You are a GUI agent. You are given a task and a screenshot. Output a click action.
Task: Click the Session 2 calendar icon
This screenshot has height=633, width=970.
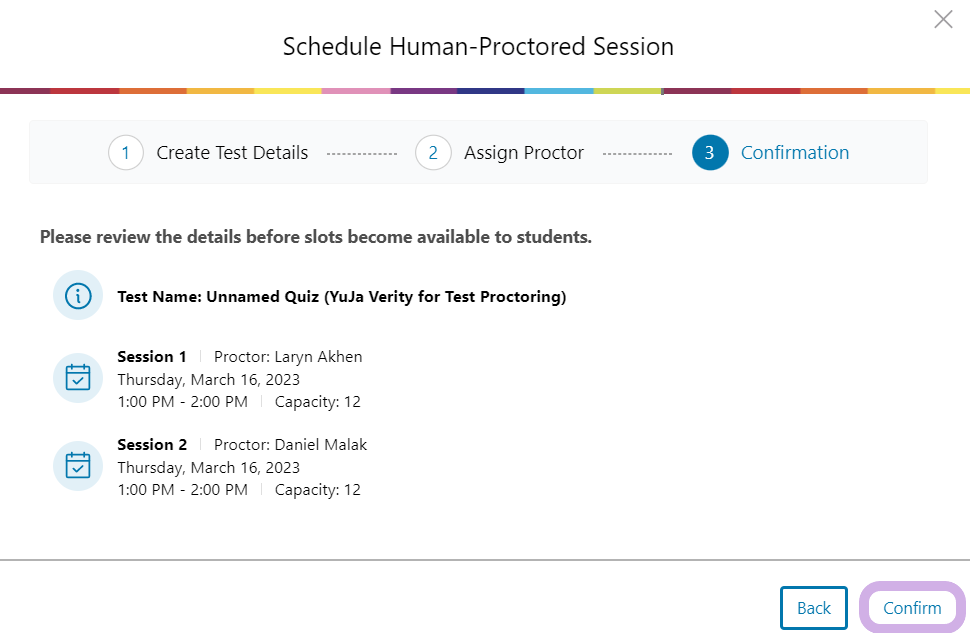[78, 466]
